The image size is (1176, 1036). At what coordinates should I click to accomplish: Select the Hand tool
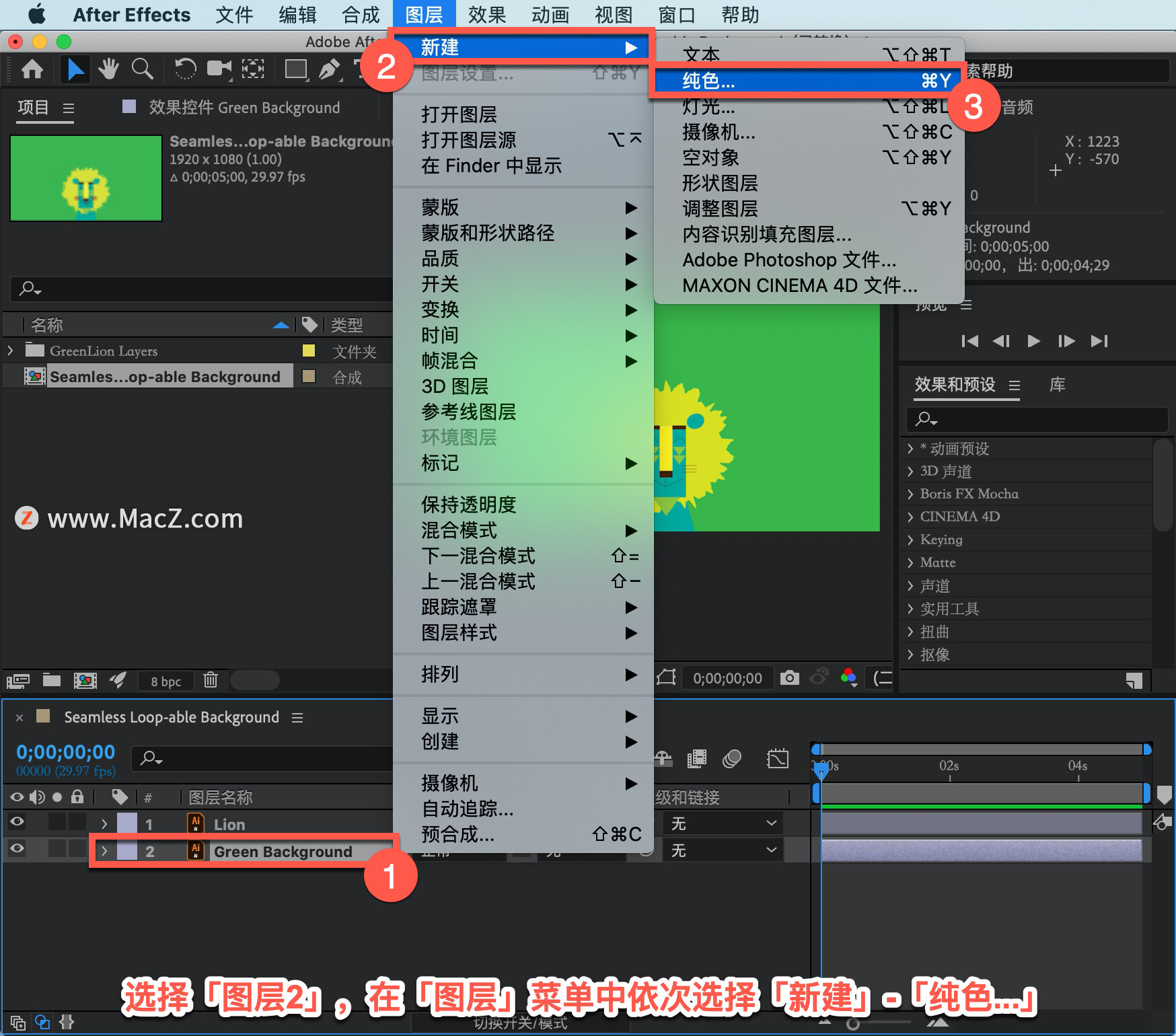point(108,69)
